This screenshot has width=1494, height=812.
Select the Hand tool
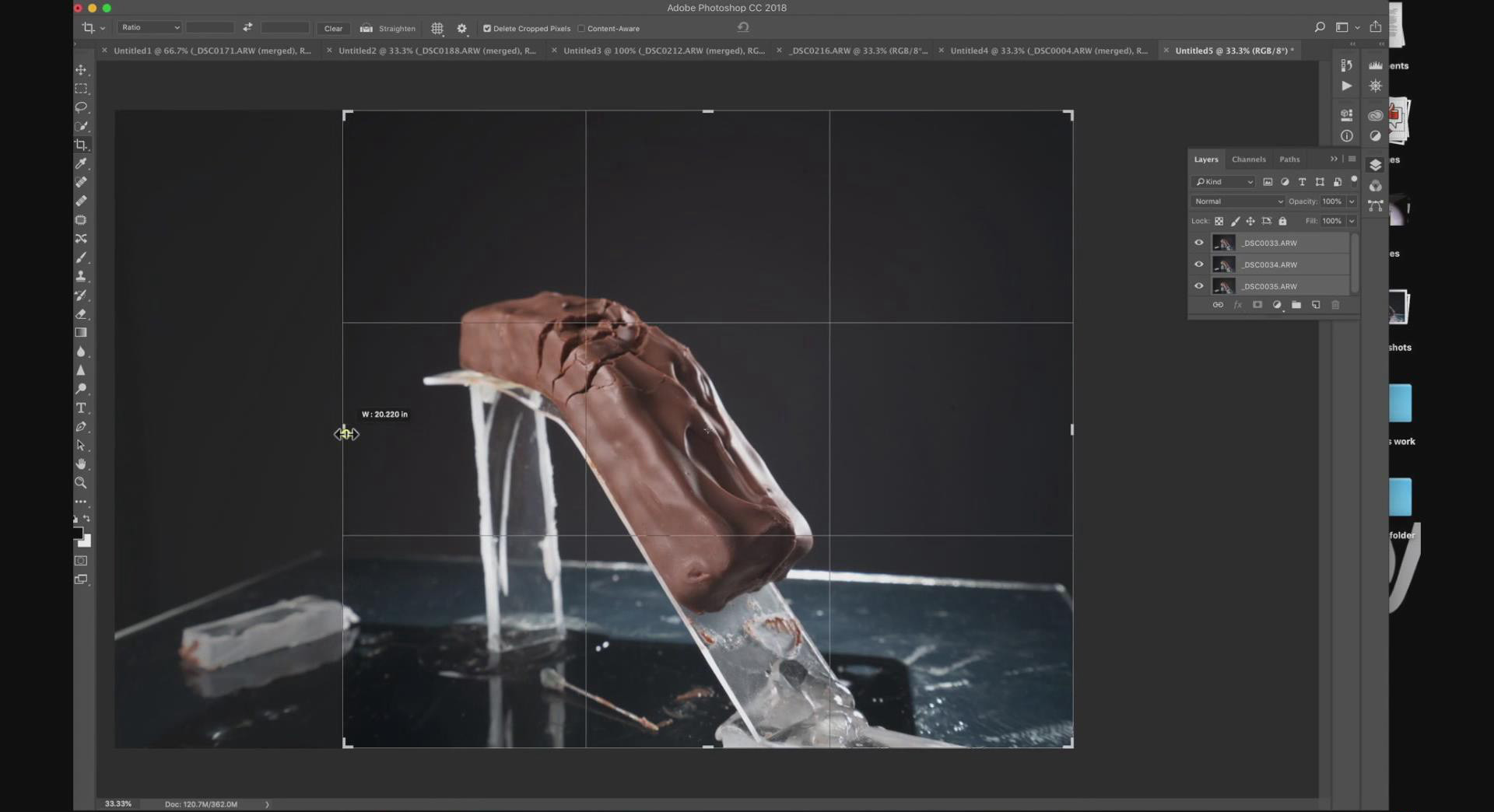[81, 464]
